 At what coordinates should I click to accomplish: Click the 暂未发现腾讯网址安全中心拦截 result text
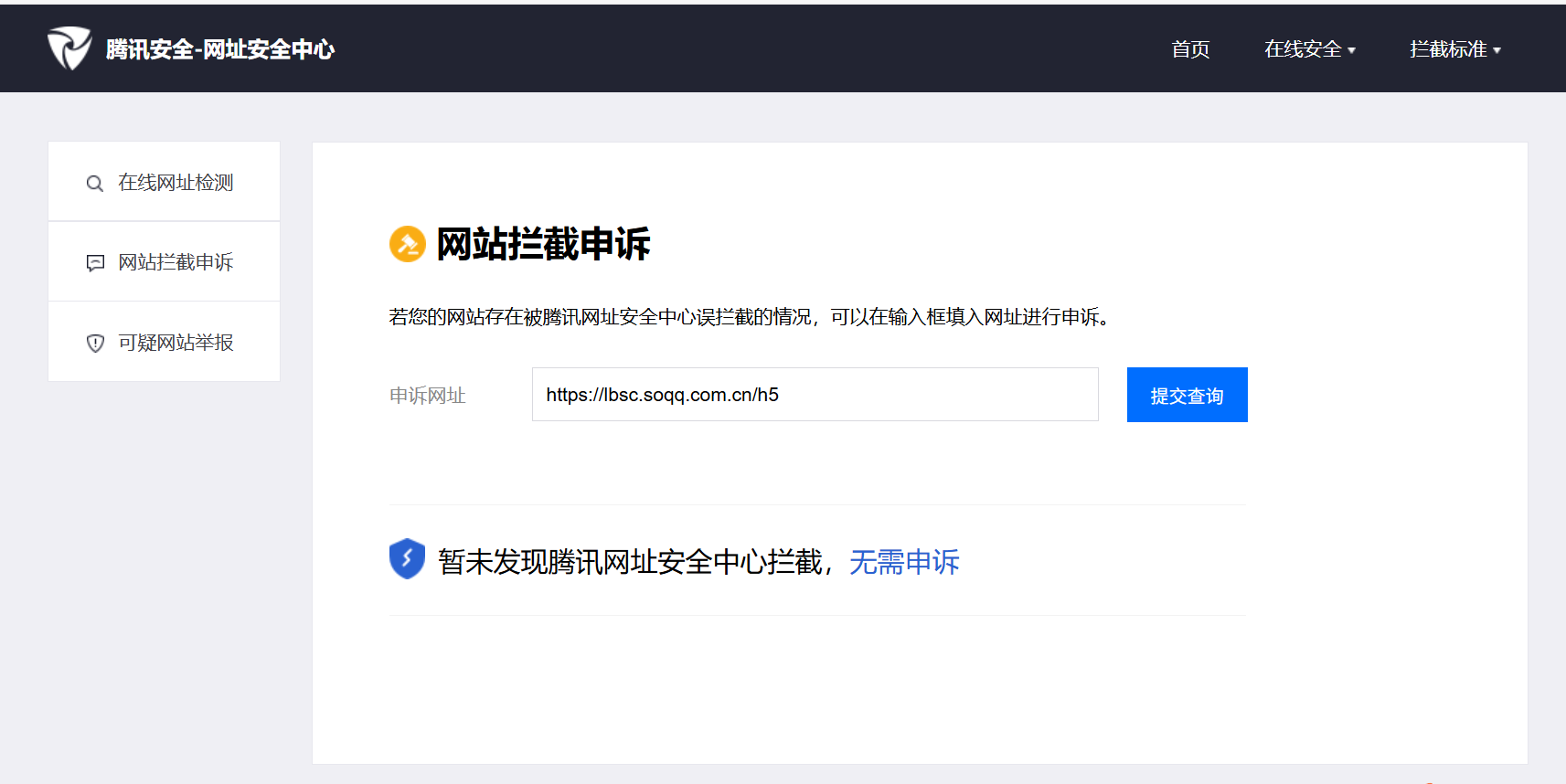point(630,562)
